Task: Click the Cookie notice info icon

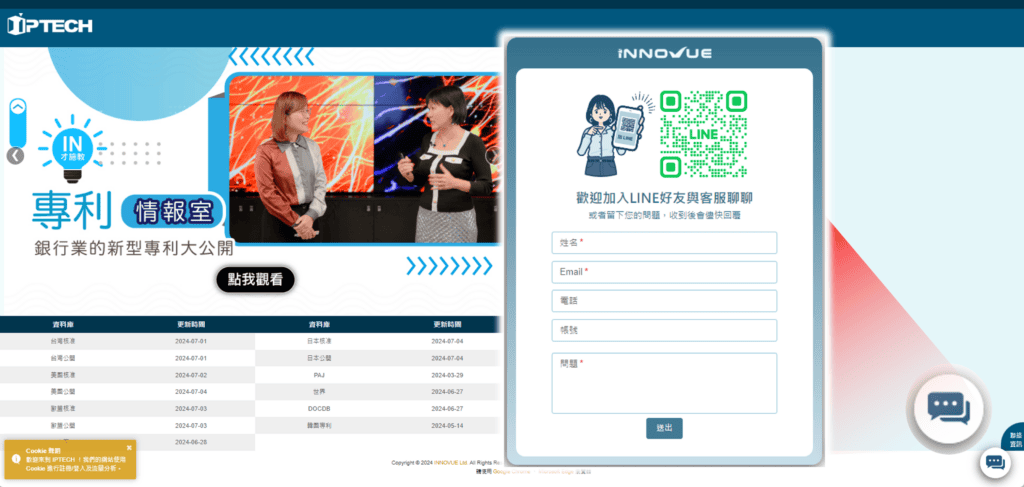Action: pyautogui.click(x=15, y=458)
